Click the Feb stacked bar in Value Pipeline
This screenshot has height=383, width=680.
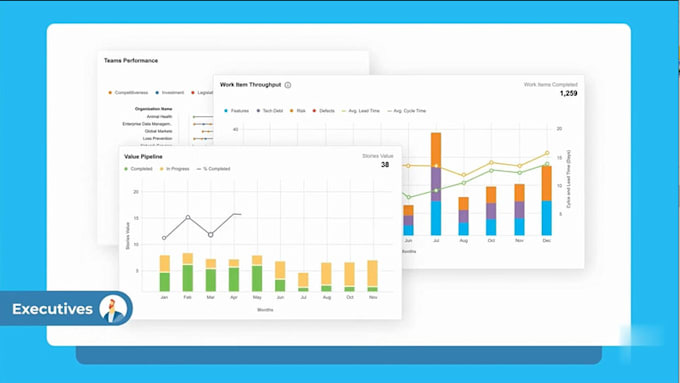click(187, 272)
